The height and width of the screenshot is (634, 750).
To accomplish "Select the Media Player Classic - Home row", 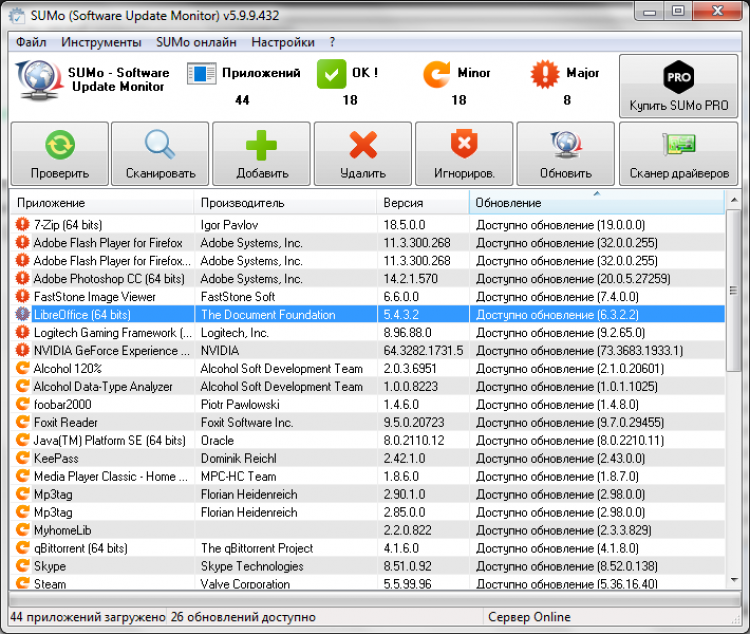I will point(367,476).
